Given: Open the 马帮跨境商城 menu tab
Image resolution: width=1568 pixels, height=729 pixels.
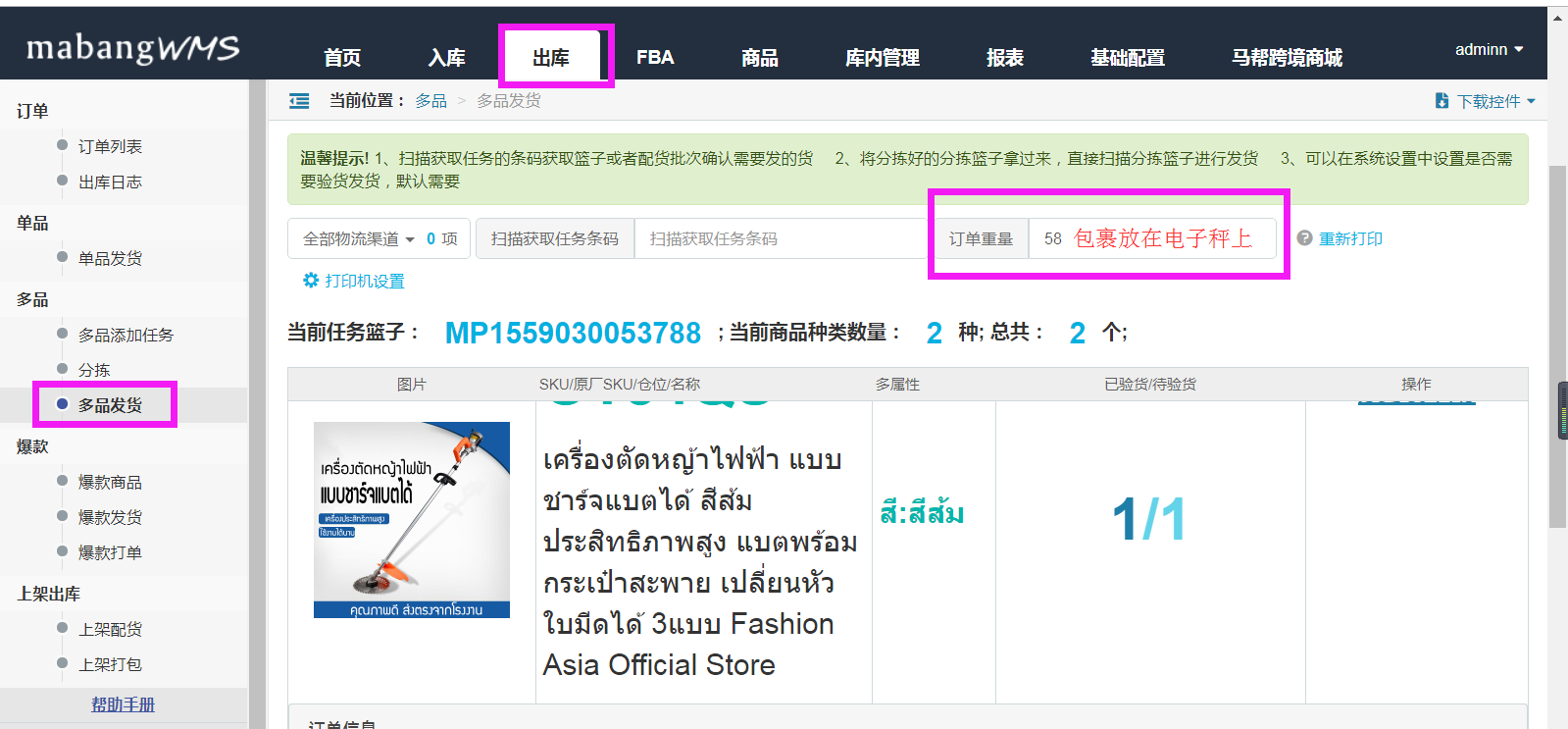Looking at the screenshot, I should click(1287, 58).
